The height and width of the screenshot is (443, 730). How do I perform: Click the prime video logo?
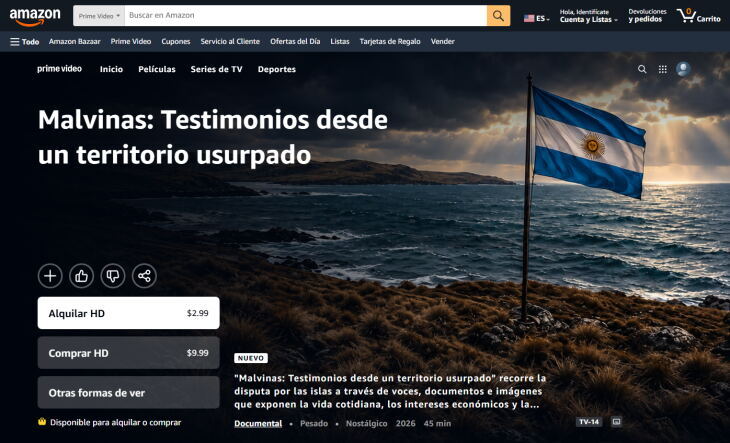coord(60,69)
